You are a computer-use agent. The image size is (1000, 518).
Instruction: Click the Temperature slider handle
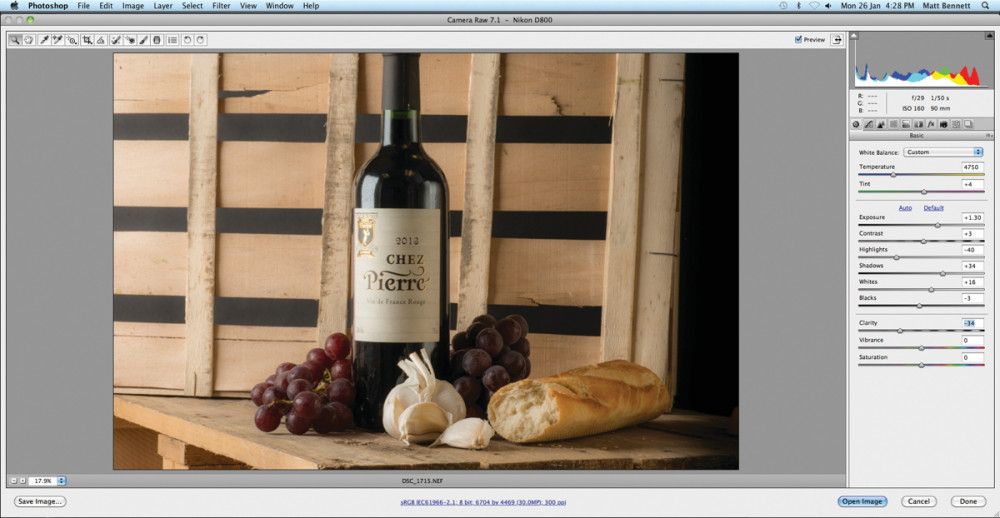893,175
